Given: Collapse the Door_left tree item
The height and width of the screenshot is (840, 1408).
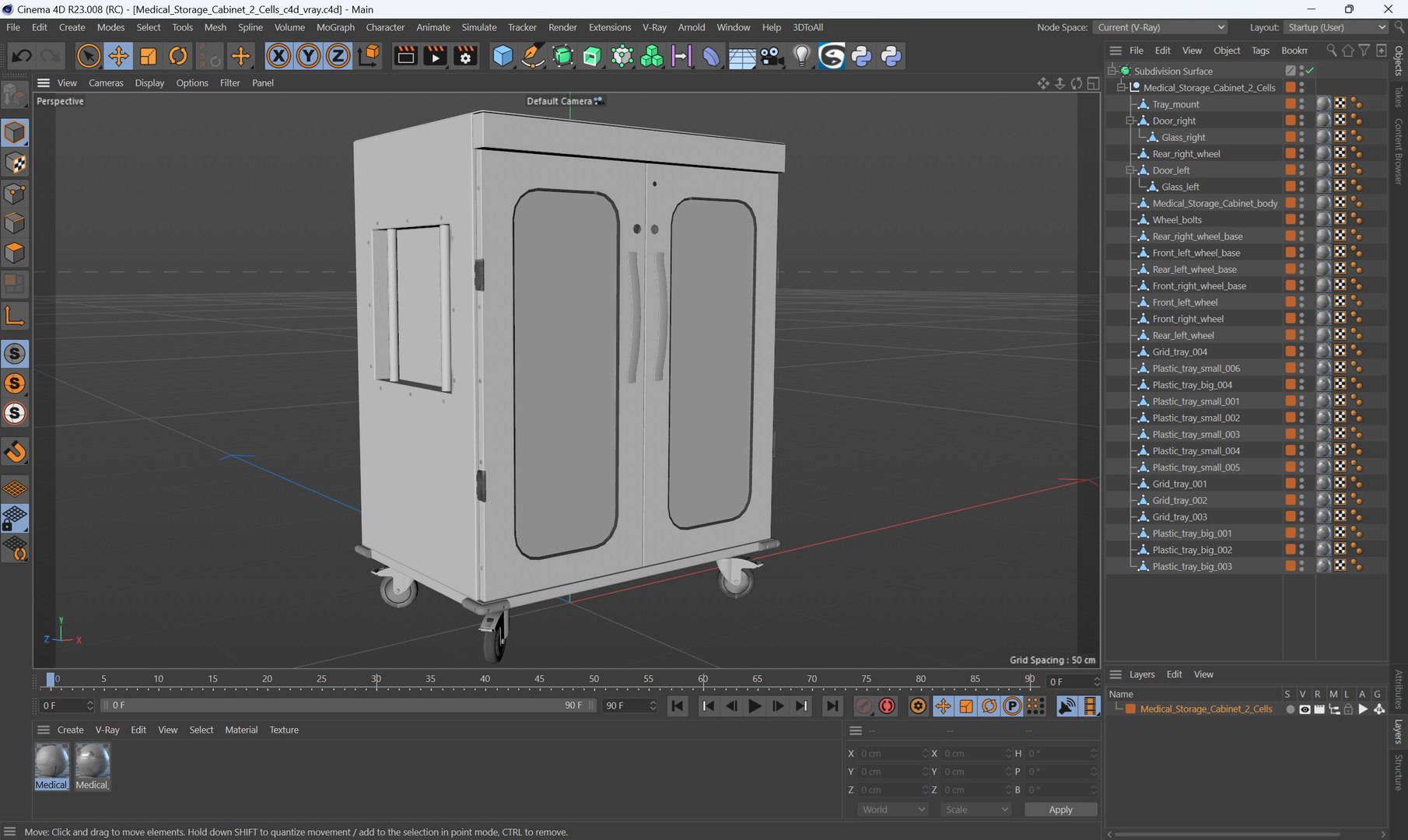Looking at the screenshot, I should 1130,170.
